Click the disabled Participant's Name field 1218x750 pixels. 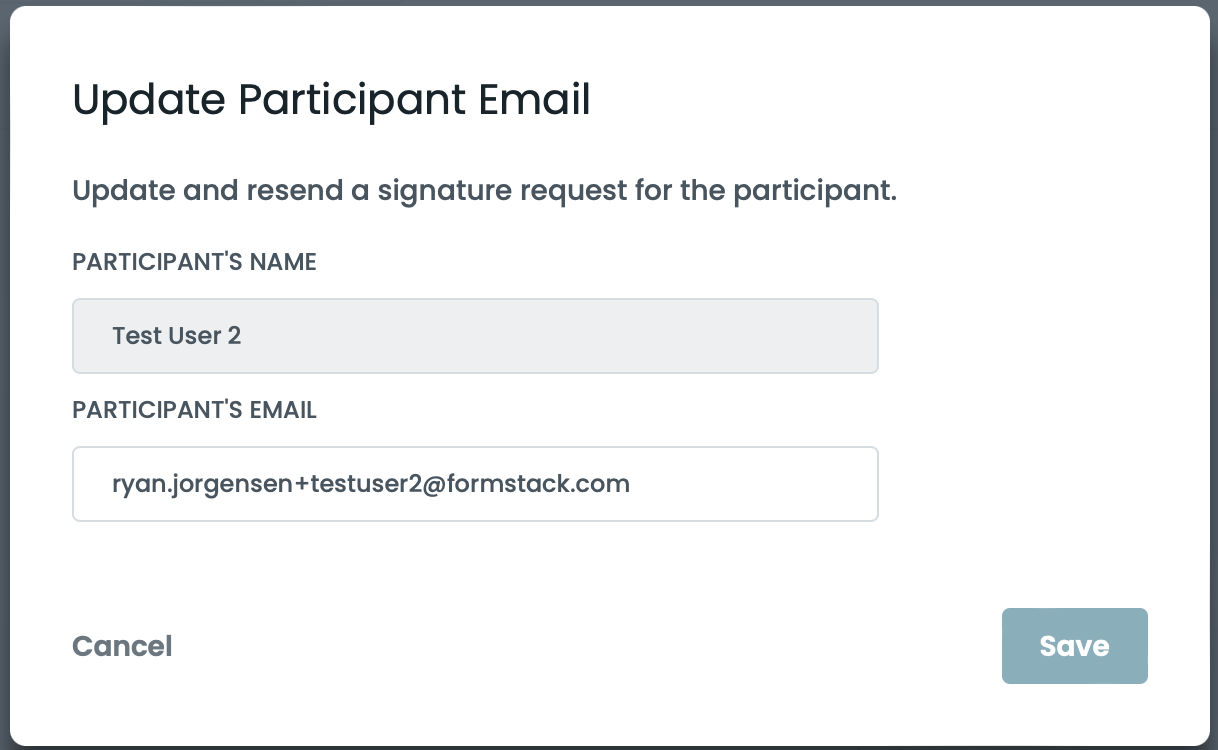point(475,336)
